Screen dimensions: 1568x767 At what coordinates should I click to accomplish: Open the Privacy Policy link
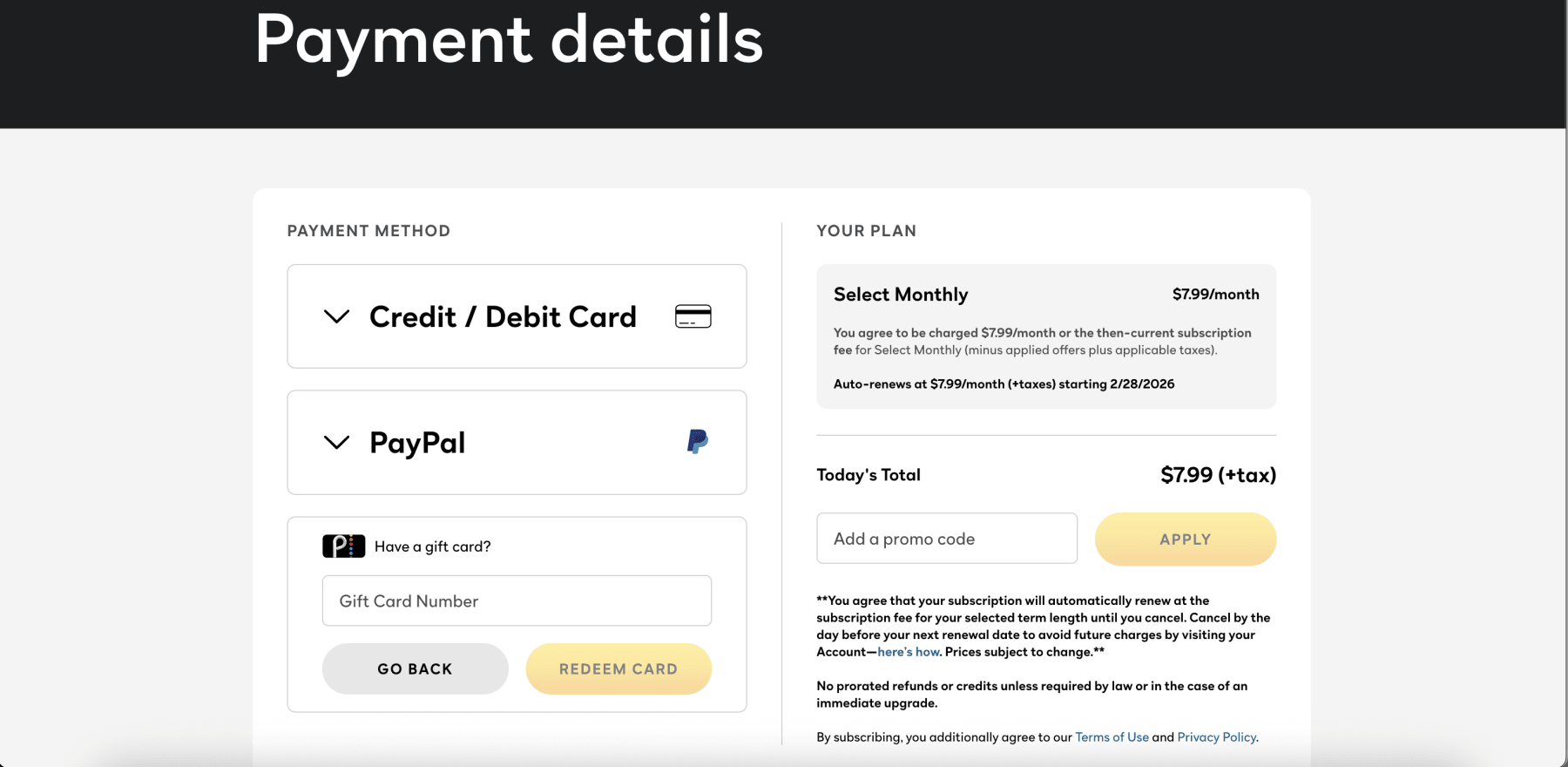coord(1216,737)
